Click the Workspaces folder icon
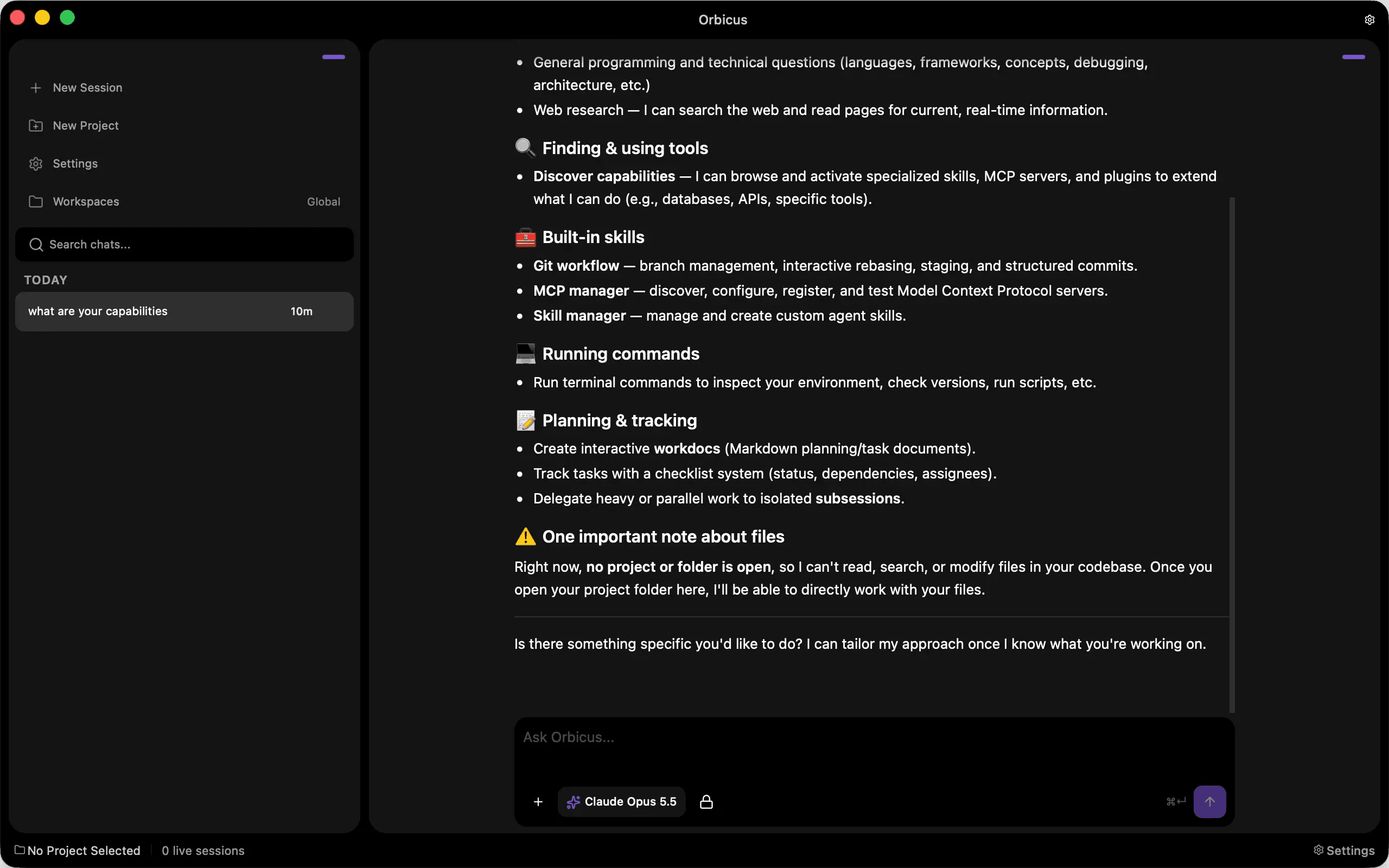 [36, 201]
